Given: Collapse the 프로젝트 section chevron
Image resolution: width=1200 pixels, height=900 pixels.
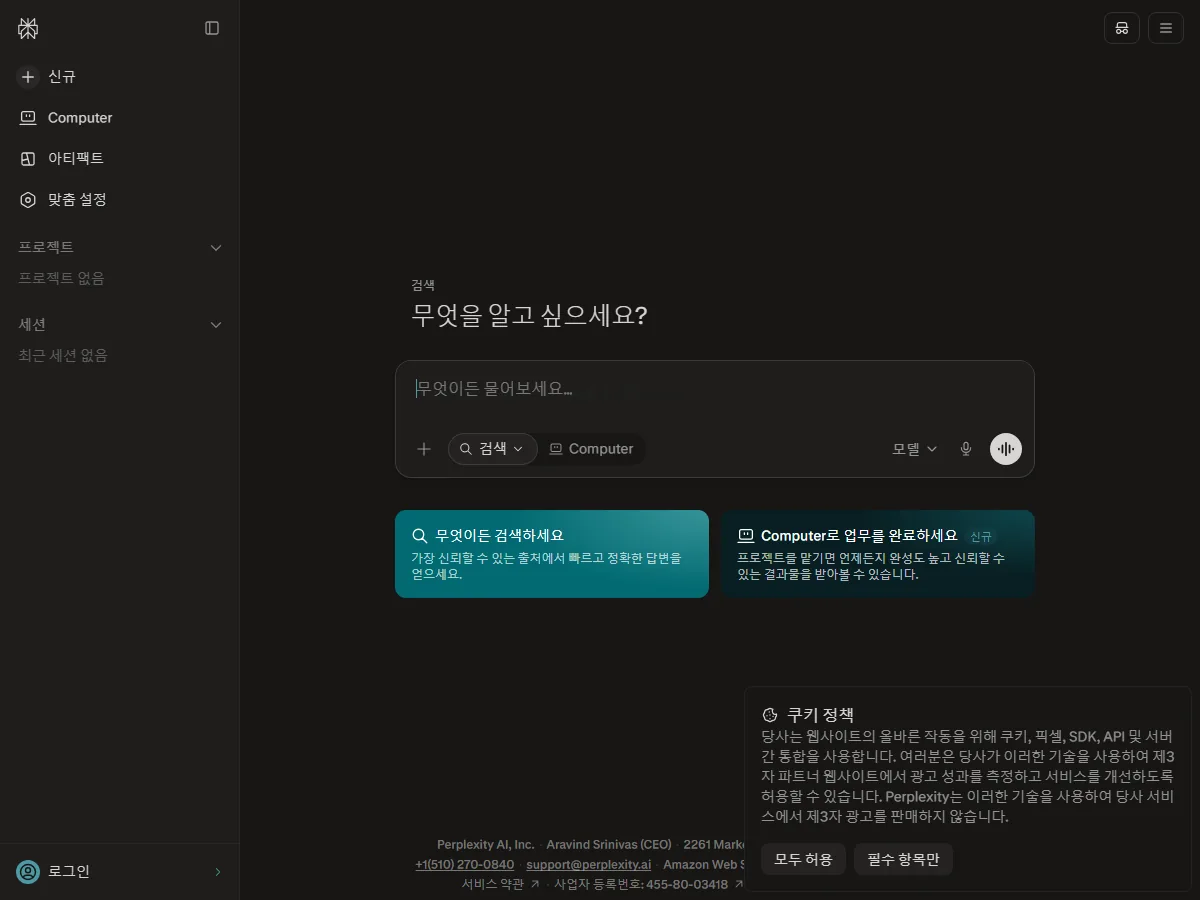Looking at the screenshot, I should [x=215, y=247].
